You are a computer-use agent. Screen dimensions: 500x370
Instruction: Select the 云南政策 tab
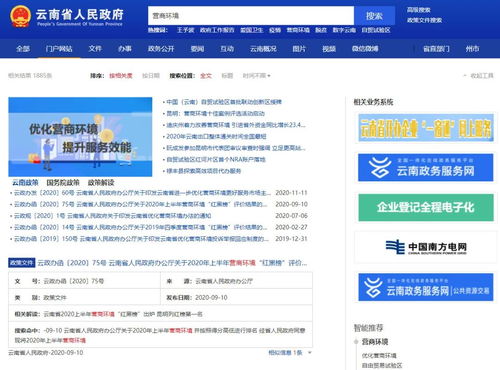(25, 182)
